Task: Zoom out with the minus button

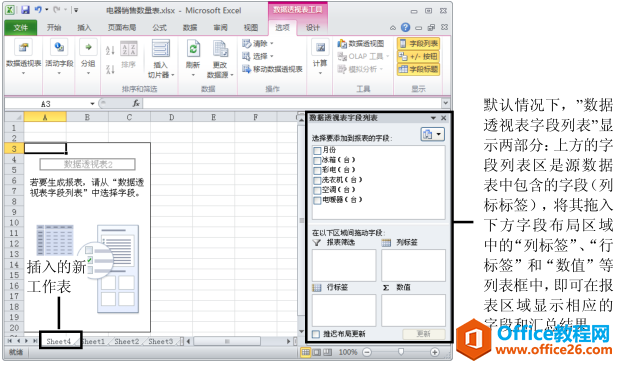Action: tap(367, 352)
